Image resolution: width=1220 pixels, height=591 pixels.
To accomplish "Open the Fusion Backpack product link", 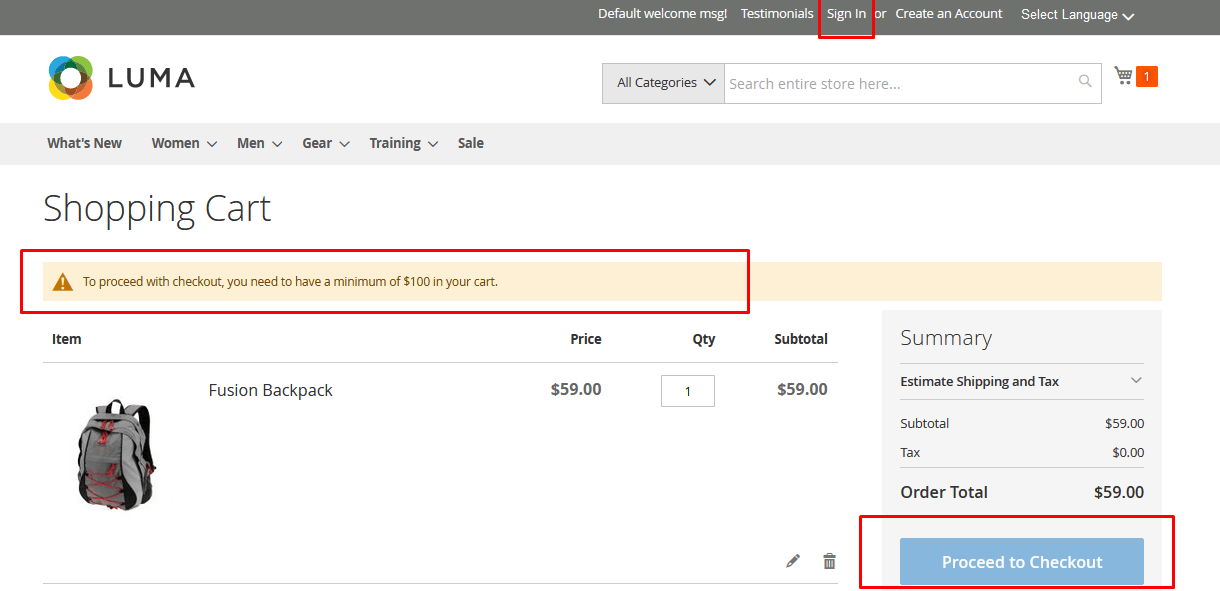I will point(270,390).
